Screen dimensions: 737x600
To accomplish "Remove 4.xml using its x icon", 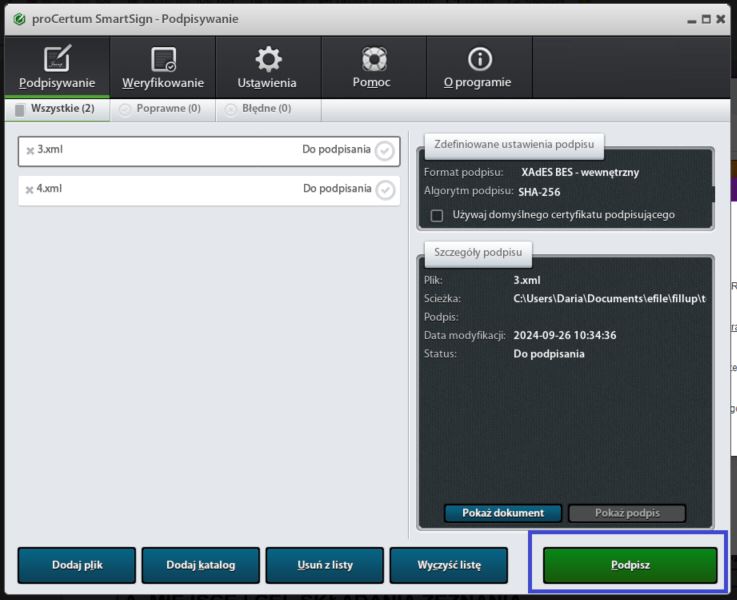I will [x=30, y=190].
